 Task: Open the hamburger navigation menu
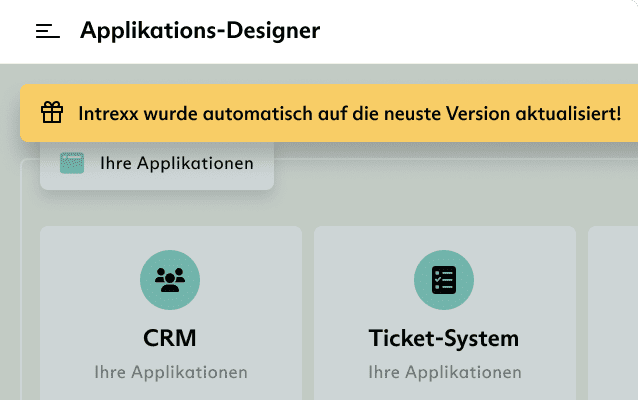[x=48, y=31]
